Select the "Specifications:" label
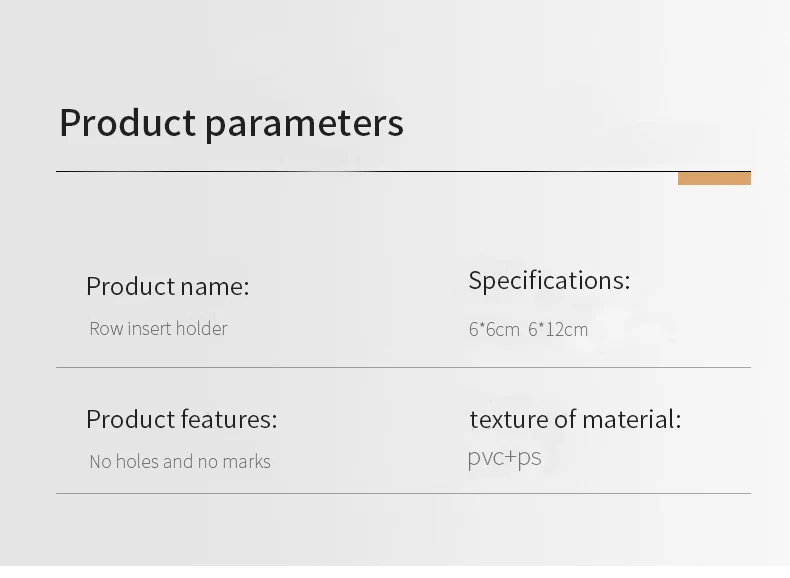The width and height of the screenshot is (790, 578). click(x=549, y=281)
